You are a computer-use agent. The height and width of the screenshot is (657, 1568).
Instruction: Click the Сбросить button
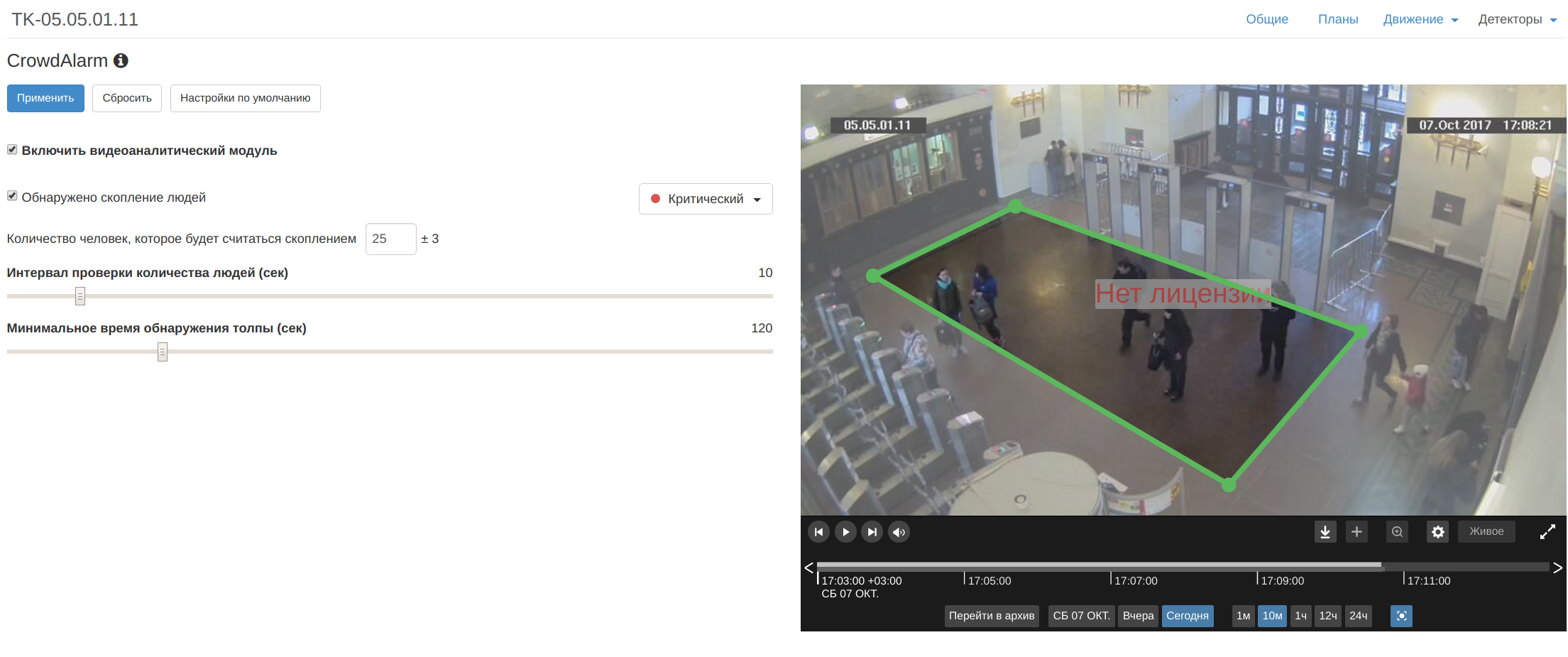[x=127, y=98]
